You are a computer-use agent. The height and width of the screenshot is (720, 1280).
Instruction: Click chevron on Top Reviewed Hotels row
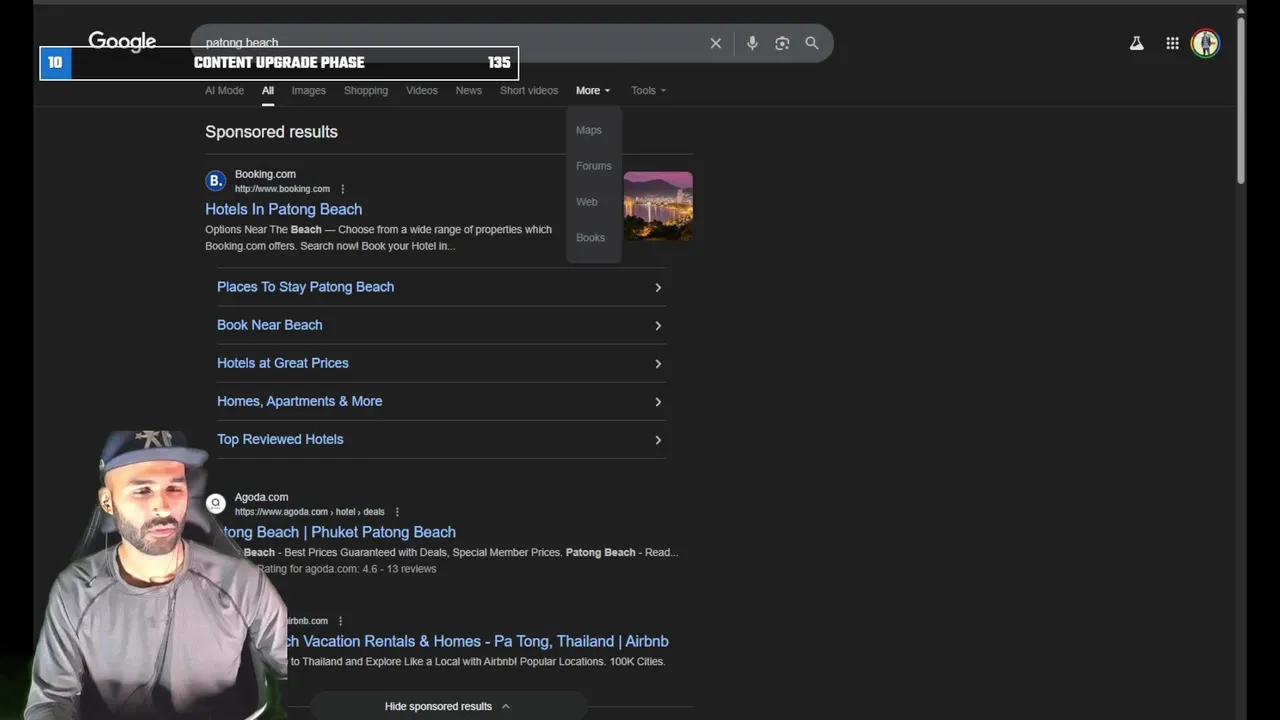pos(658,439)
